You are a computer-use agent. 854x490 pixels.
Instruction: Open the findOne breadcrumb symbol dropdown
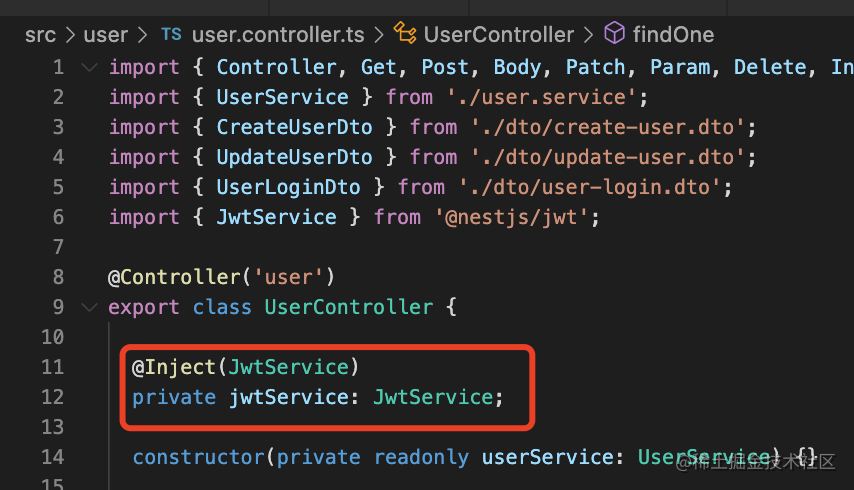point(673,35)
